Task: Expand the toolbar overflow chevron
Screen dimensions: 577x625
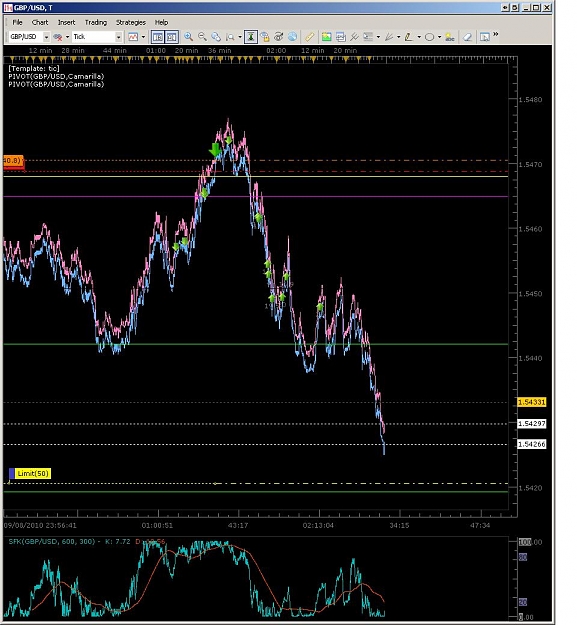Action: [496, 34]
